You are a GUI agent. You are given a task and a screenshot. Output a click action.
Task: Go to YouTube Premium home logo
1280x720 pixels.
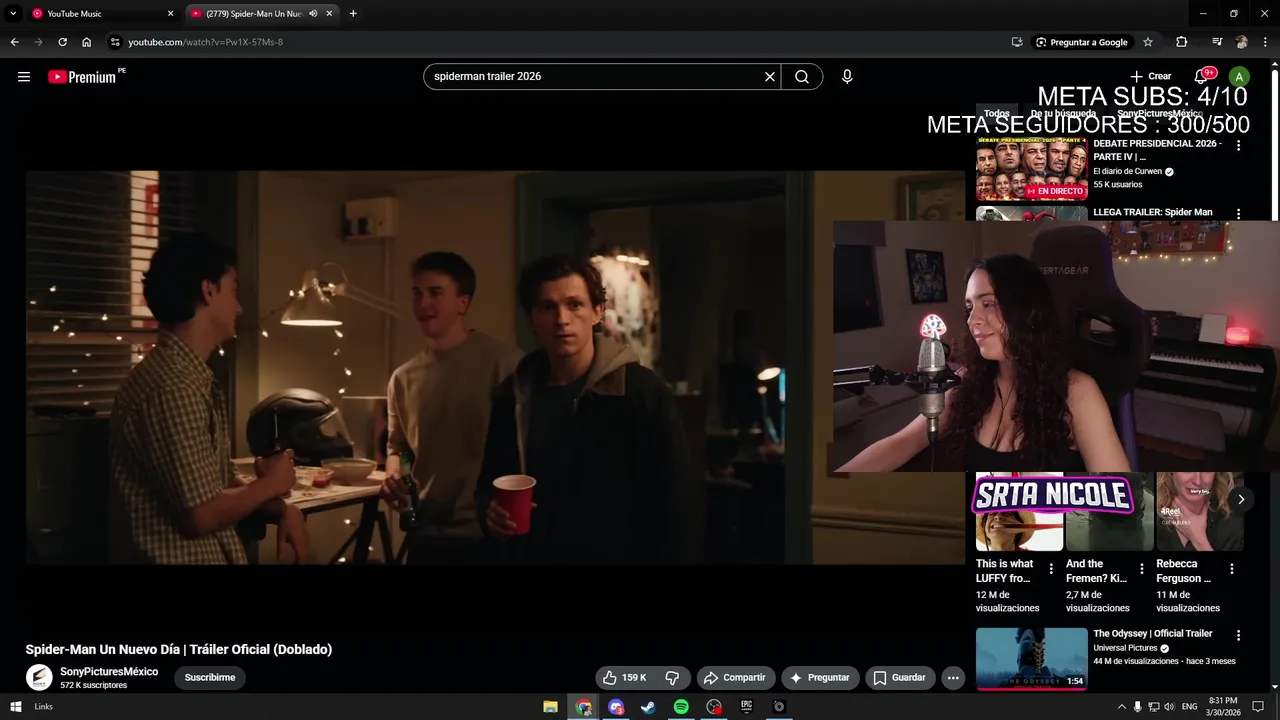click(86, 76)
